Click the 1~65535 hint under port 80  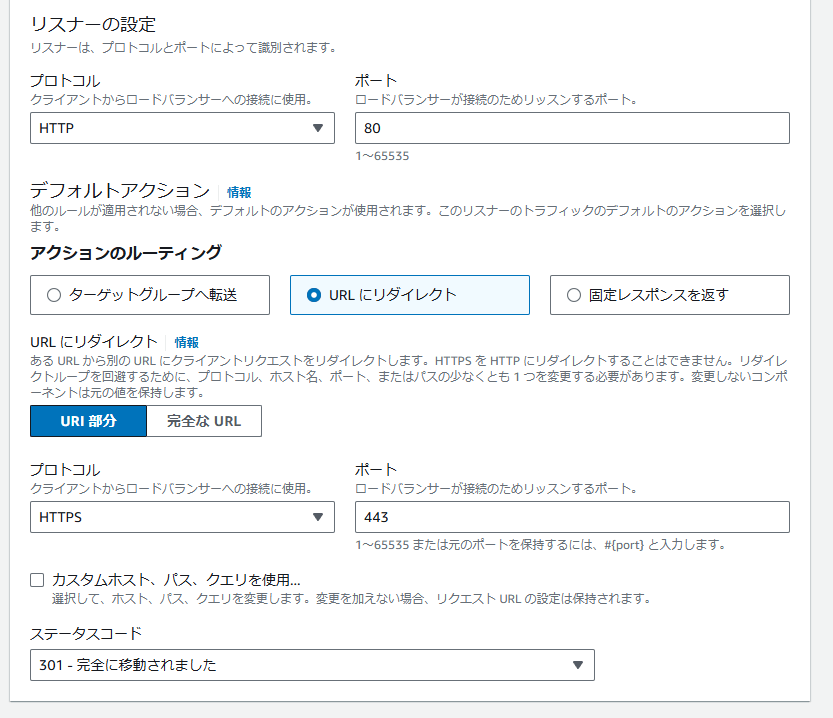(382, 156)
